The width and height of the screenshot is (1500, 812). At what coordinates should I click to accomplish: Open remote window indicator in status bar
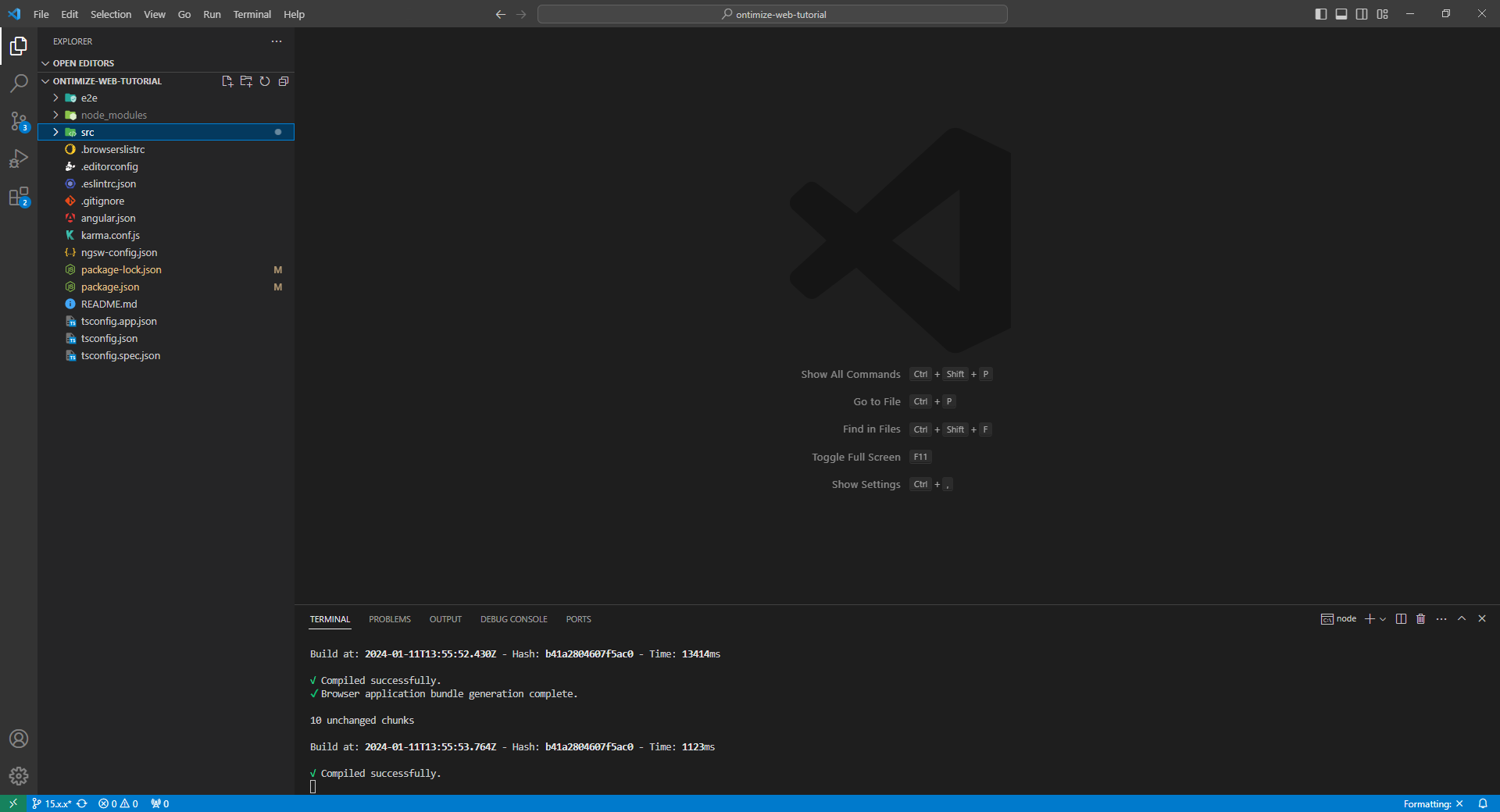(13, 803)
